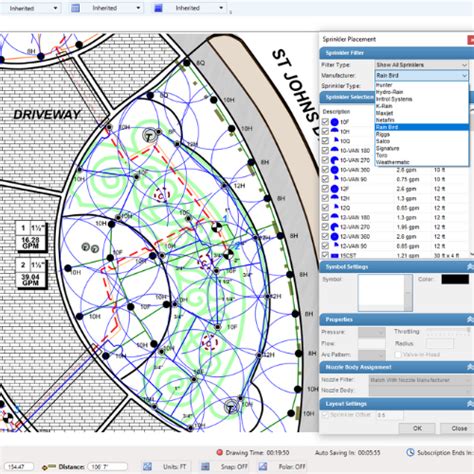Image resolution: width=474 pixels, height=474 pixels.
Task: Open the Filter Type dropdown
Action: pos(422,65)
